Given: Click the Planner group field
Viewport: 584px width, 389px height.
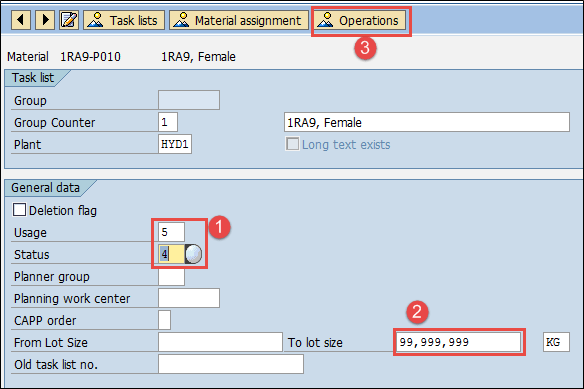Looking at the screenshot, I should (171, 276).
